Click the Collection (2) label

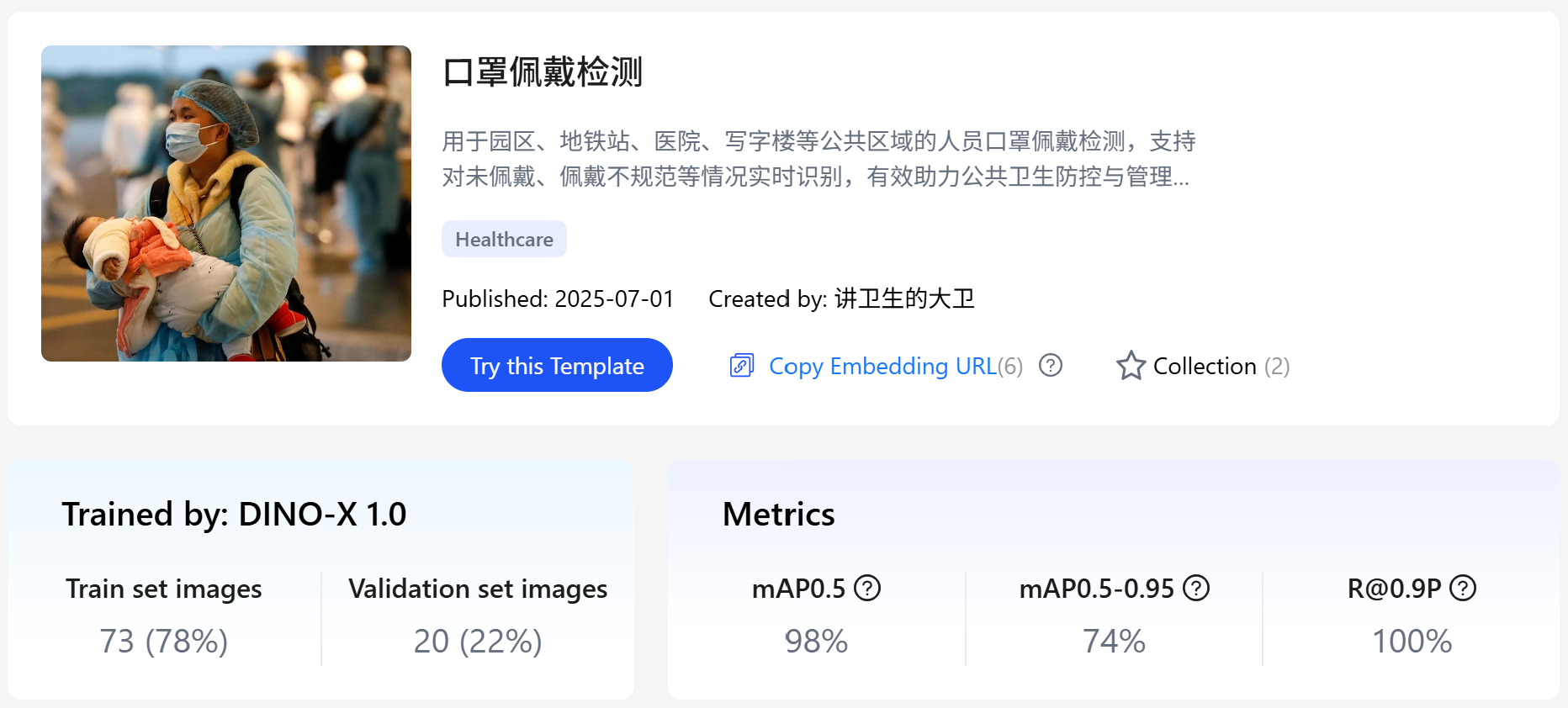tap(1221, 366)
